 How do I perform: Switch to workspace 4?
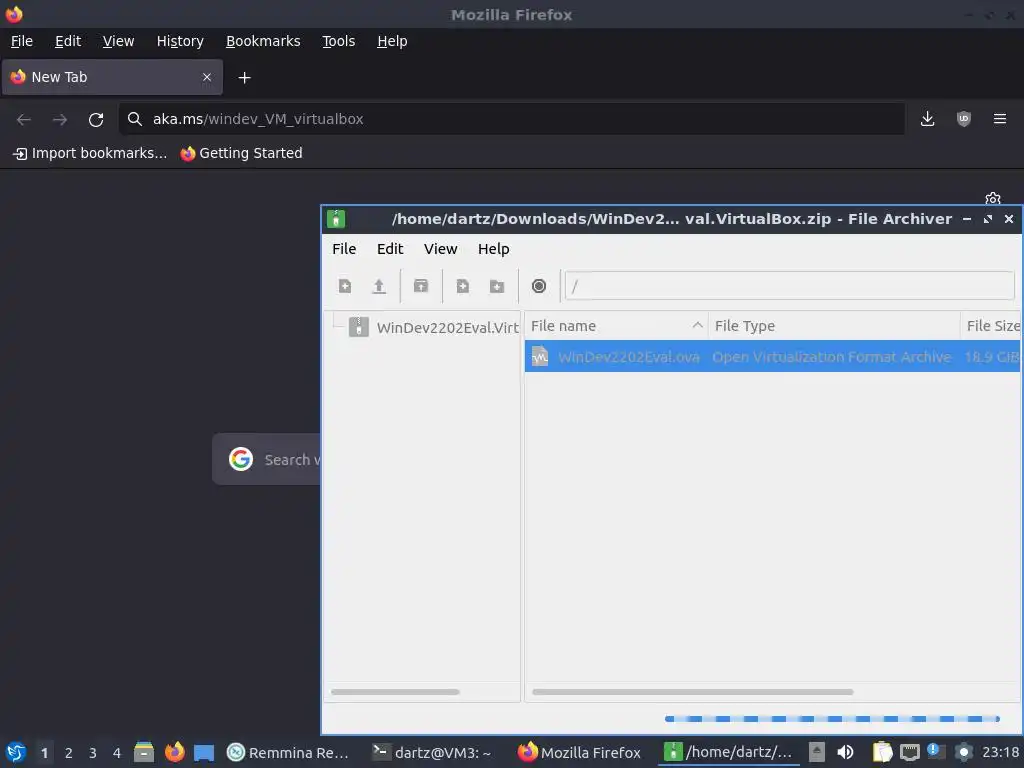(117, 753)
